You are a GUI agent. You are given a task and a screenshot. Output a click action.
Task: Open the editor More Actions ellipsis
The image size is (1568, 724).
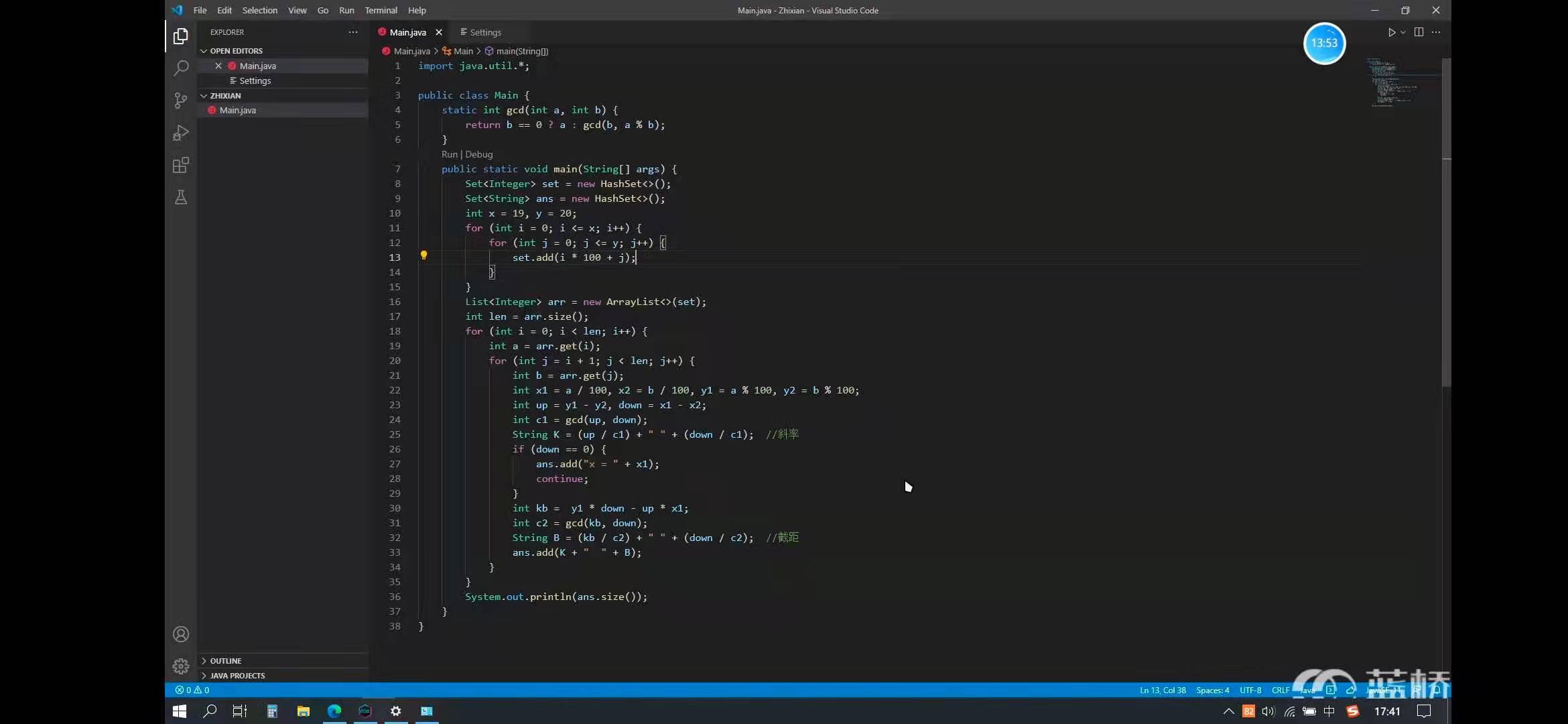coord(1436,32)
